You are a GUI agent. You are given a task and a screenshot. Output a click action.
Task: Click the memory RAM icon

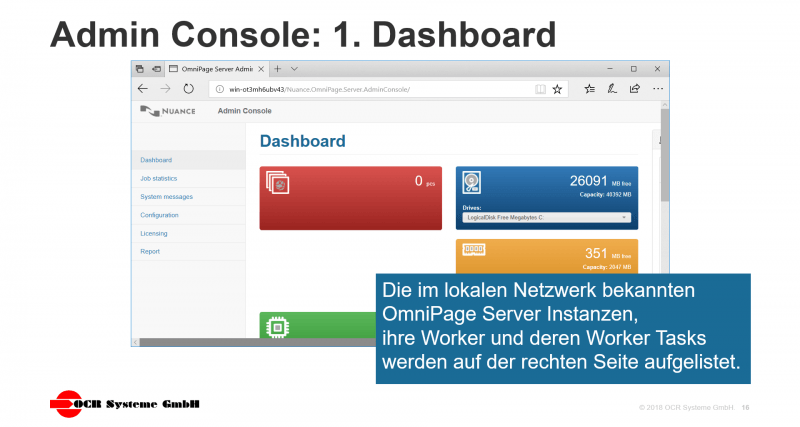click(473, 249)
